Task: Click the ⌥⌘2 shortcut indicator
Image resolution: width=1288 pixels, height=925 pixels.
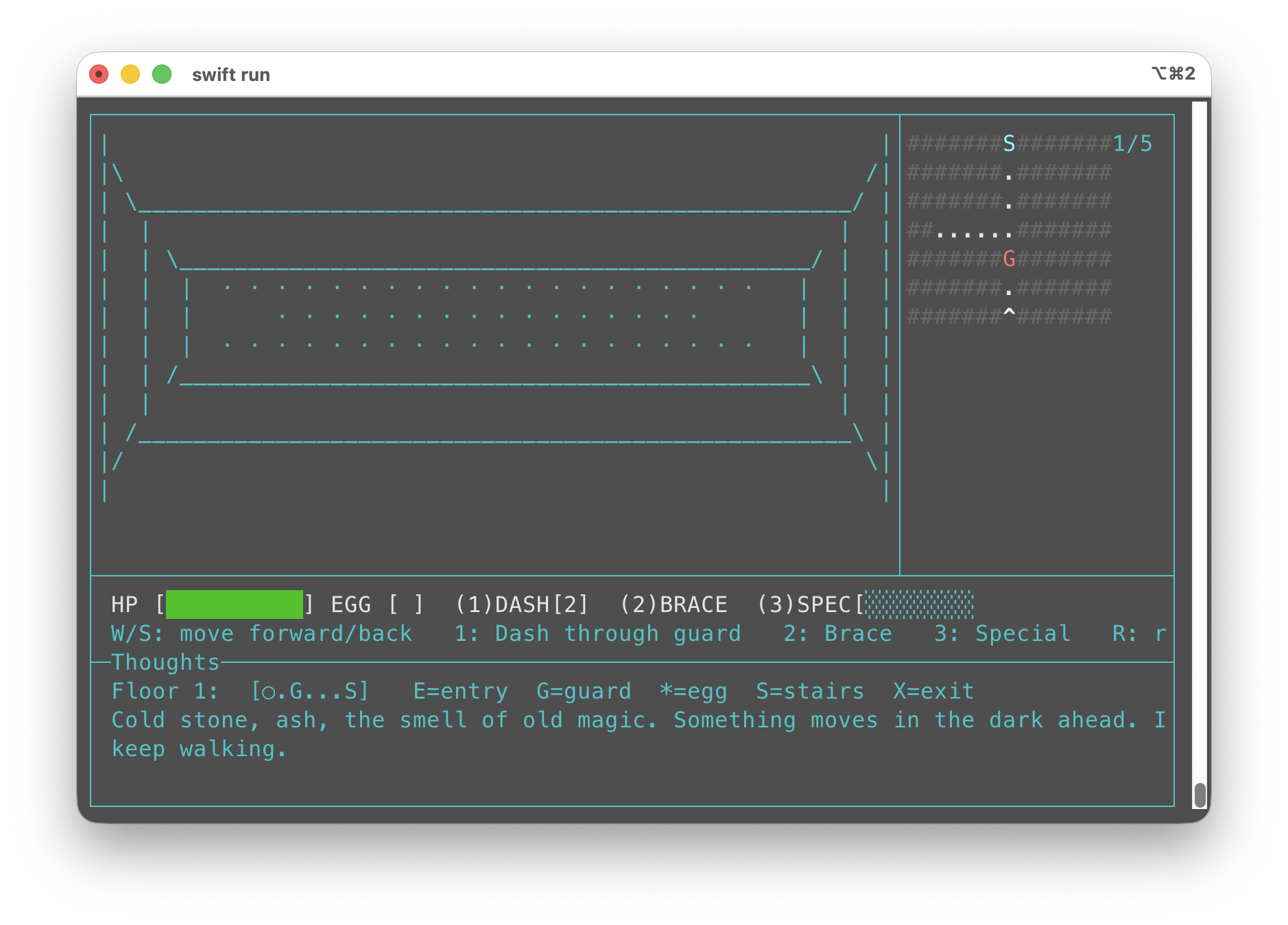Action: [x=1173, y=73]
